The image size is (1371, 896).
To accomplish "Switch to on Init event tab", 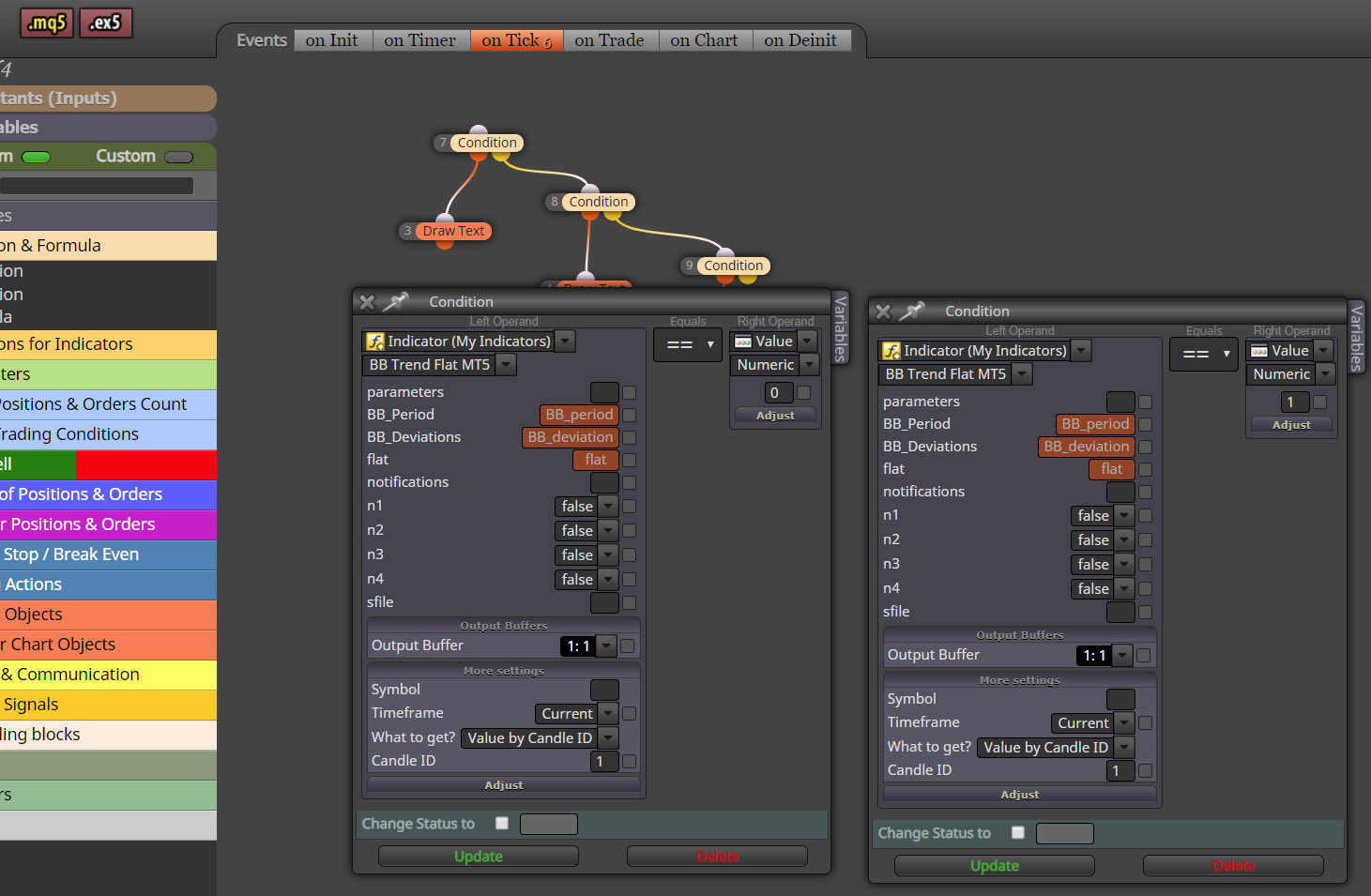I will (332, 40).
